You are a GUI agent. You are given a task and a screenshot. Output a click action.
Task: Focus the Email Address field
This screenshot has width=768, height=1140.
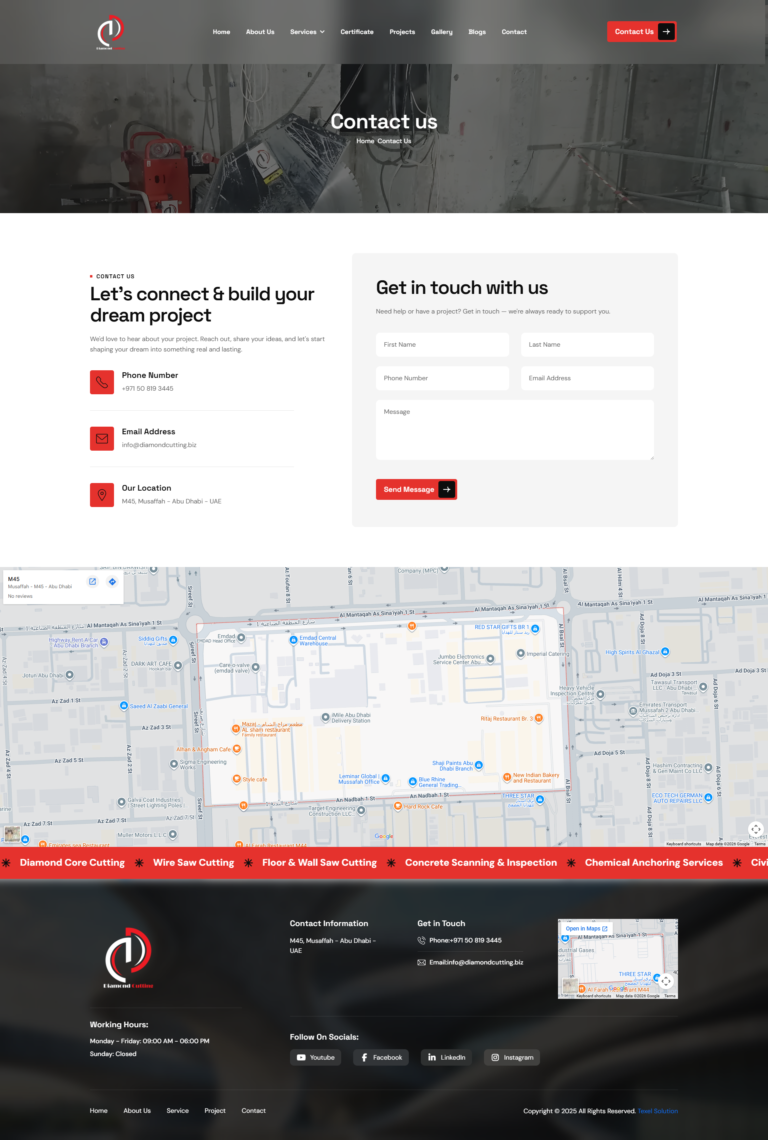point(587,378)
